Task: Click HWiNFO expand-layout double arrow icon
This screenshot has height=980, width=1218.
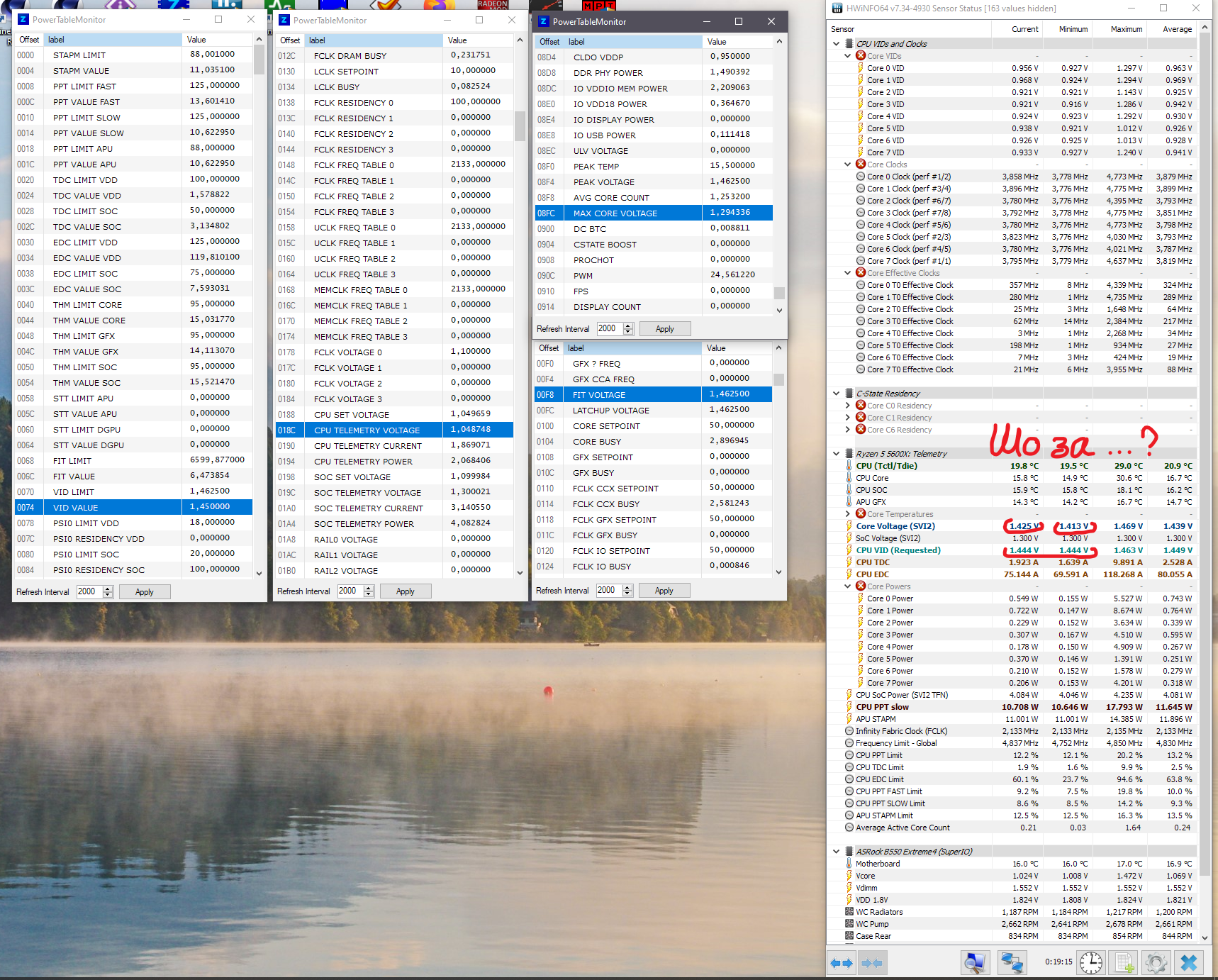Action: [x=842, y=963]
